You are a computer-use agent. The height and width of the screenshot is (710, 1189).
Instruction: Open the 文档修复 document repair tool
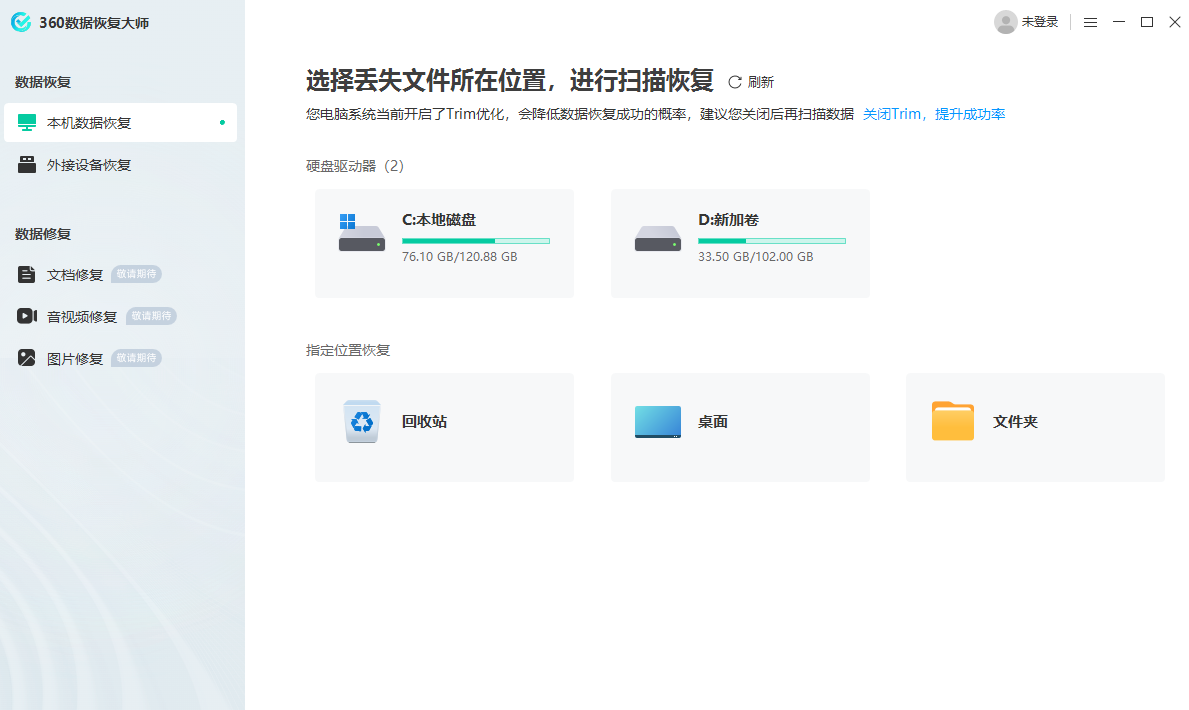point(75,273)
